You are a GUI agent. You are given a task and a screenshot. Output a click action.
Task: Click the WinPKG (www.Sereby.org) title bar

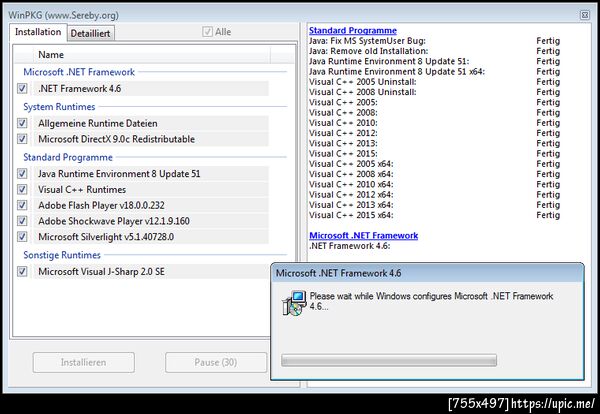[x=64, y=15]
